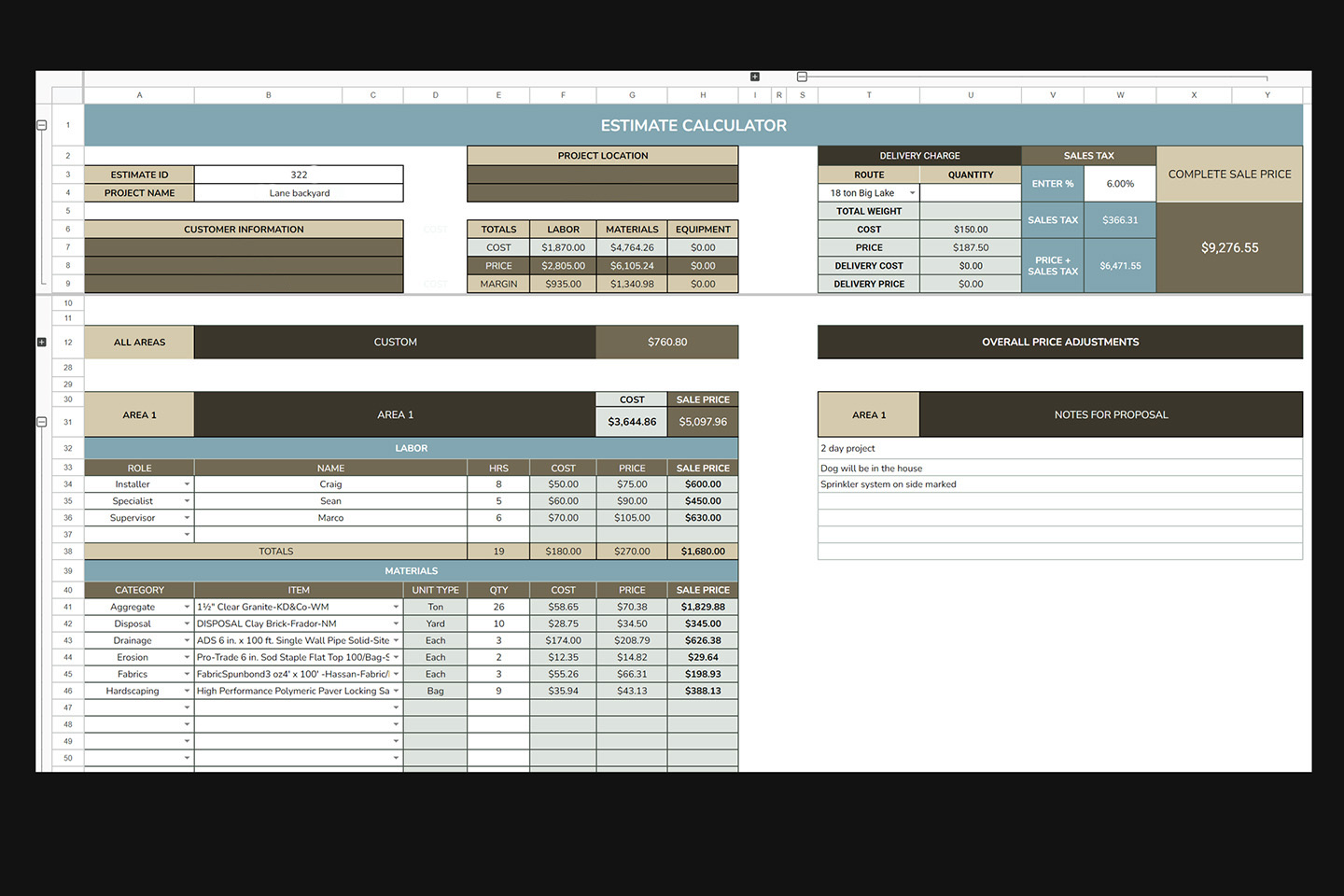Select column B header

tap(268, 95)
